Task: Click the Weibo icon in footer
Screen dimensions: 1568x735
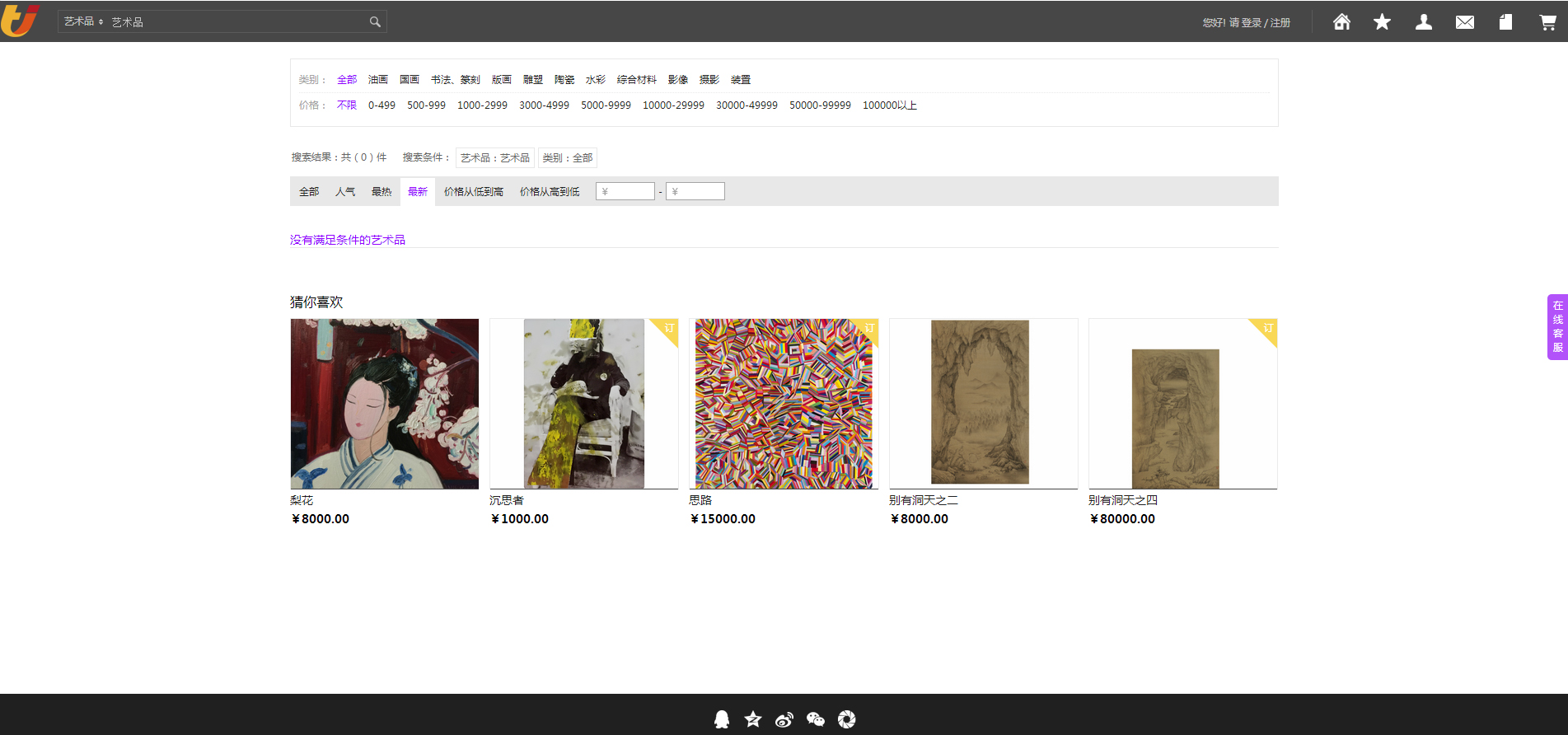Action: tap(784, 719)
